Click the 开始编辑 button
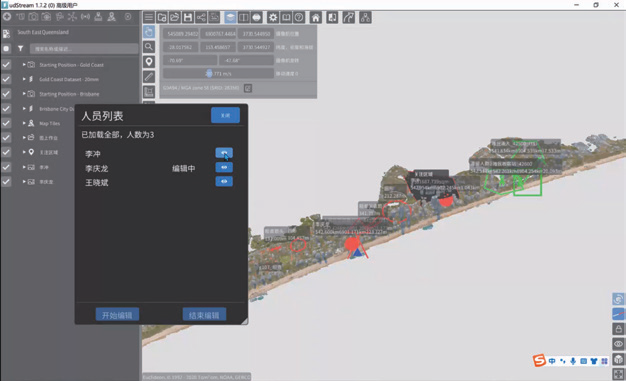This screenshot has width=626, height=381. coord(117,315)
